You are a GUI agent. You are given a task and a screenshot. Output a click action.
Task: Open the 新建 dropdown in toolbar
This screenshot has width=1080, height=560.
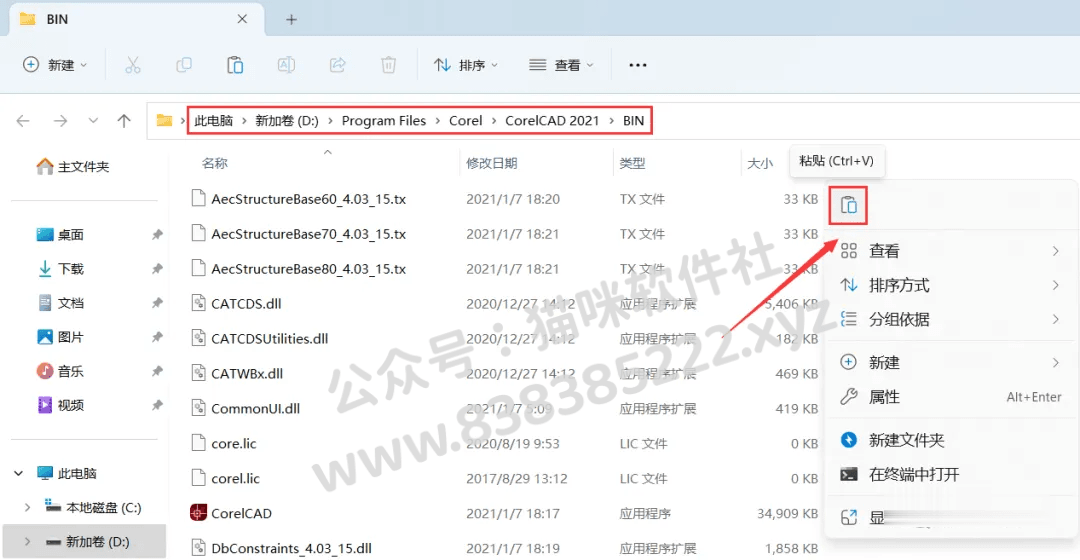coord(55,65)
